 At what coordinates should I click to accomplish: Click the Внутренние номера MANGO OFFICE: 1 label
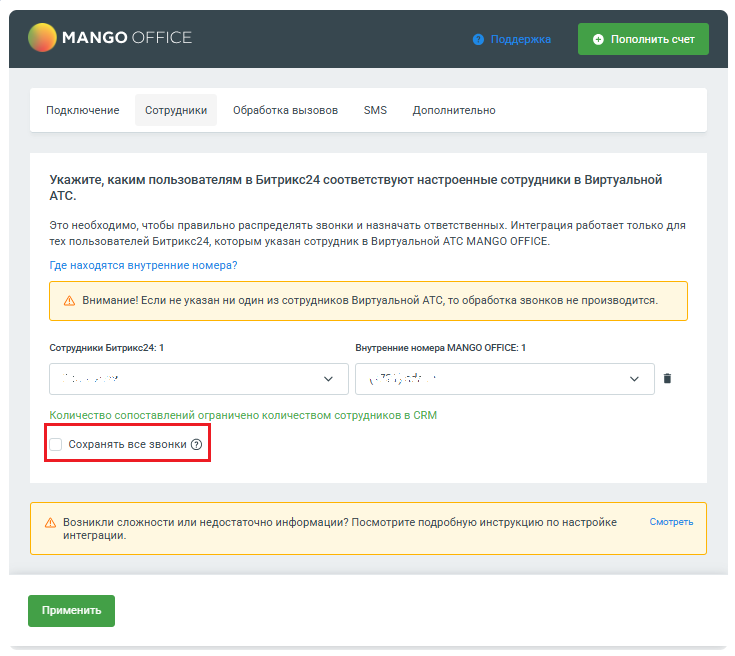click(x=440, y=348)
